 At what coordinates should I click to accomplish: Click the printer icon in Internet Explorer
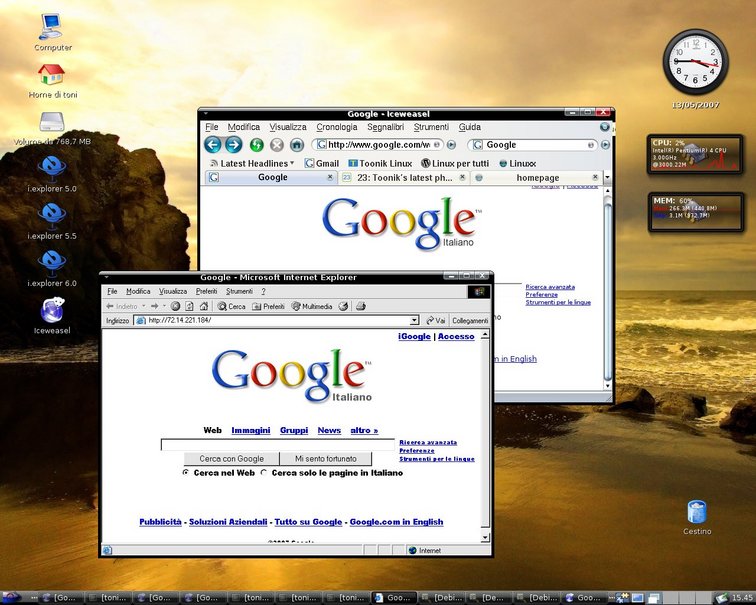pos(361,306)
